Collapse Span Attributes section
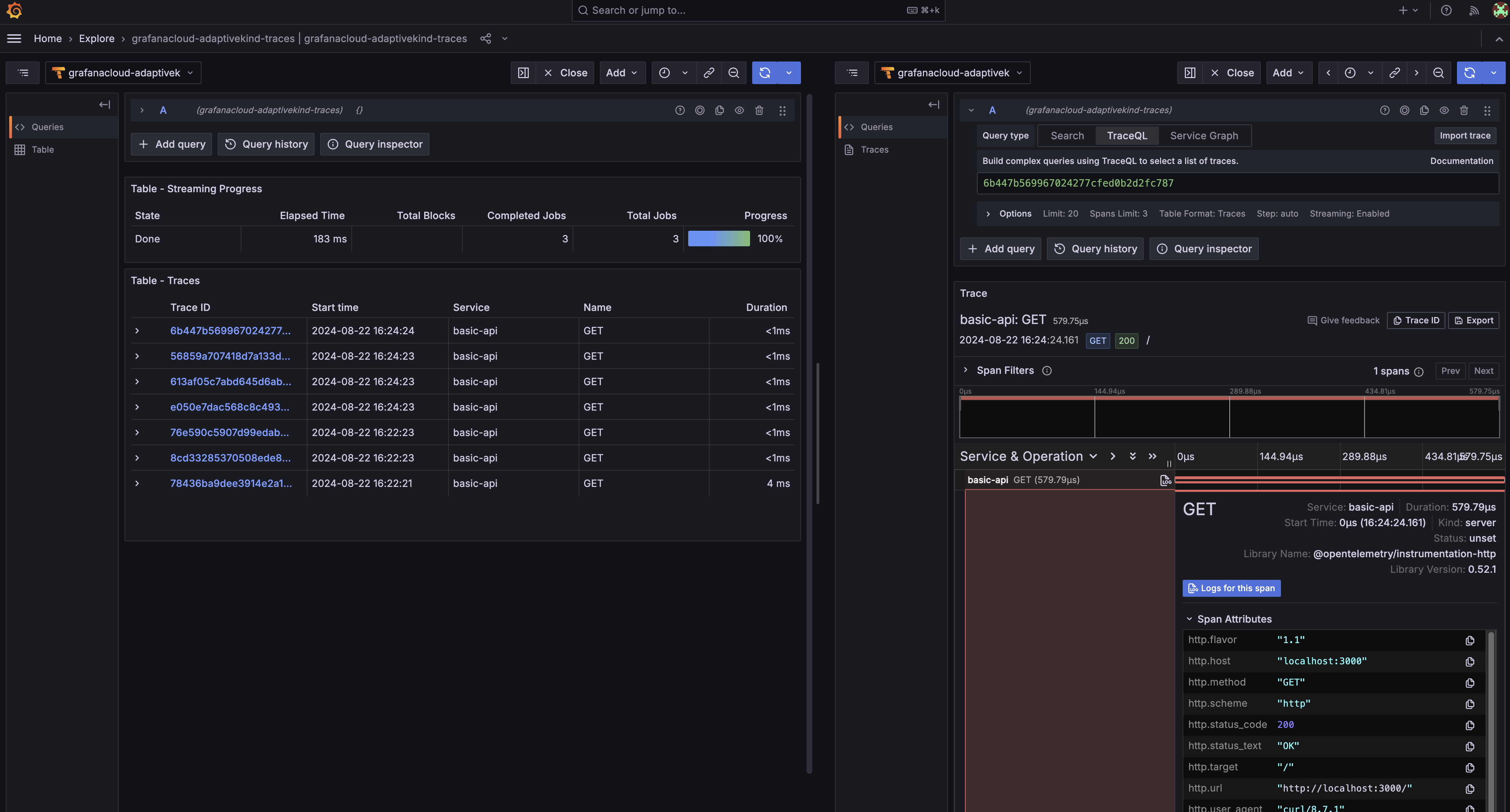Screen dimensions: 1510x812 [1189, 619]
